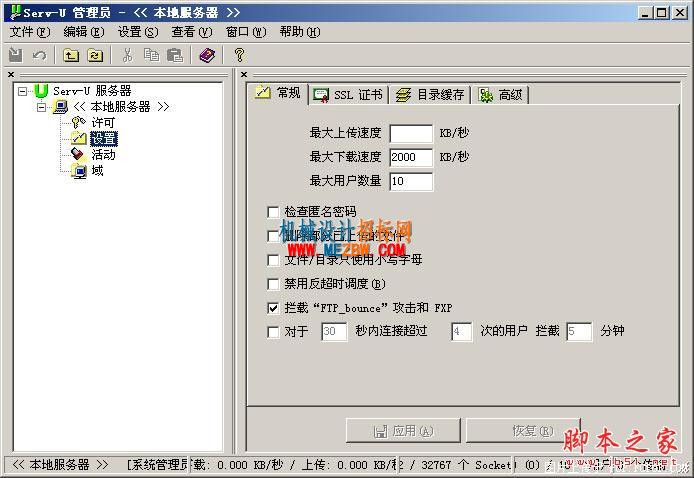
Task: Open the purple help book icon
Action: (207, 55)
